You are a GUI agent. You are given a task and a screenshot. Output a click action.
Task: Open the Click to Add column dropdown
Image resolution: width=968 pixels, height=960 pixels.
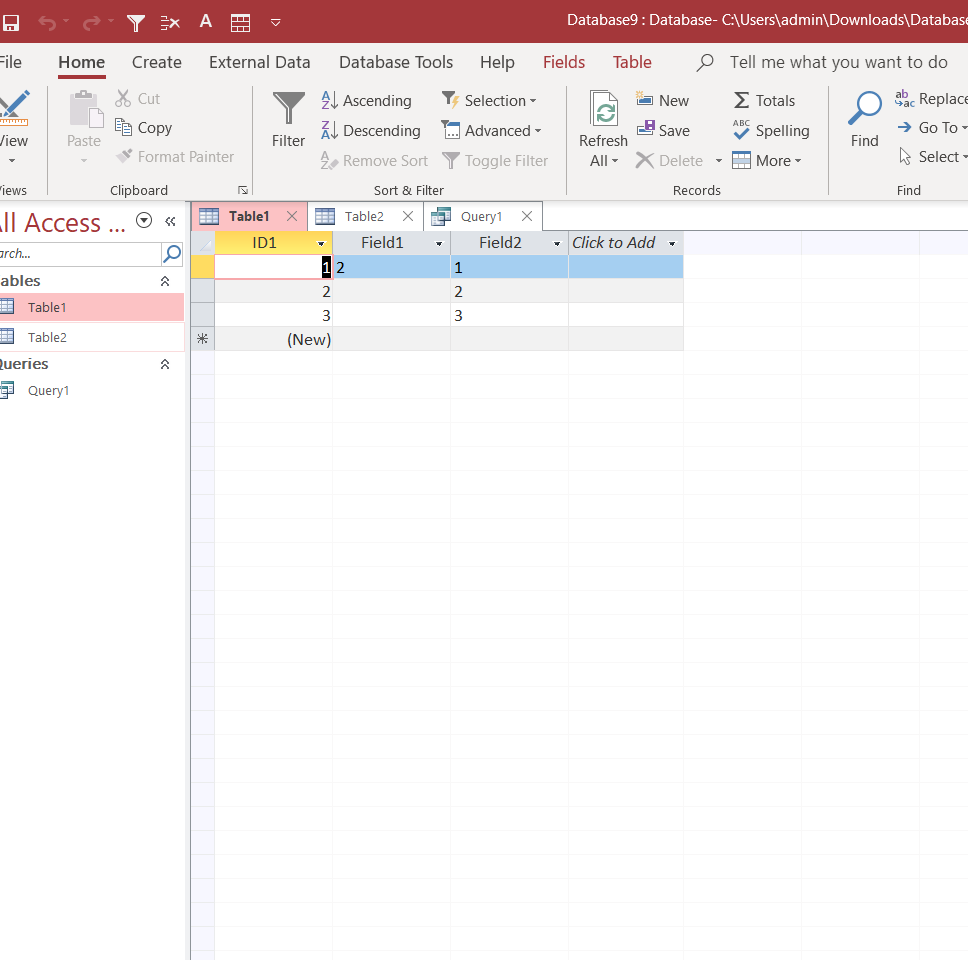coord(672,244)
